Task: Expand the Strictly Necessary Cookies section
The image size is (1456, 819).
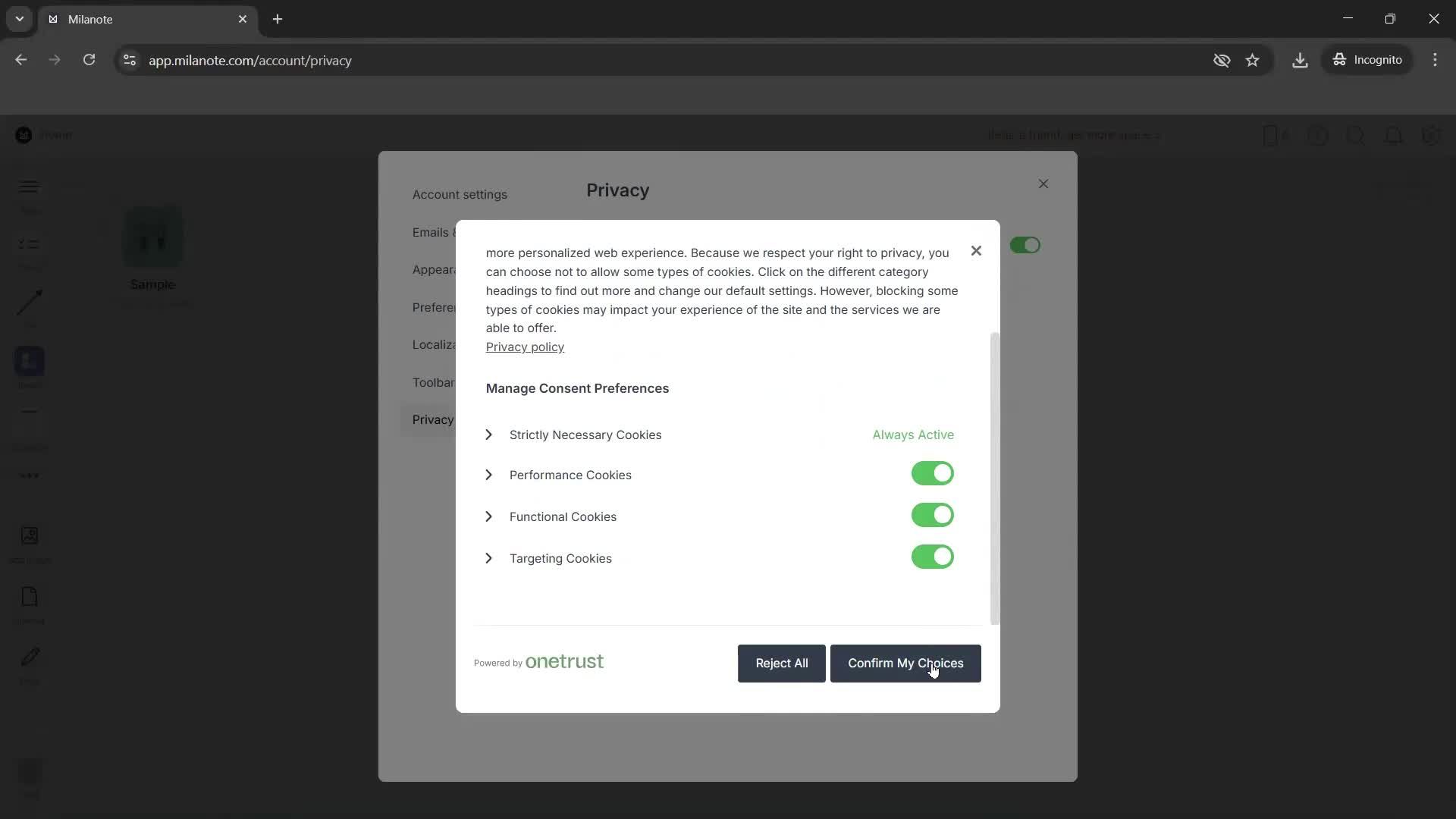Action: click(x=489, y=435)
